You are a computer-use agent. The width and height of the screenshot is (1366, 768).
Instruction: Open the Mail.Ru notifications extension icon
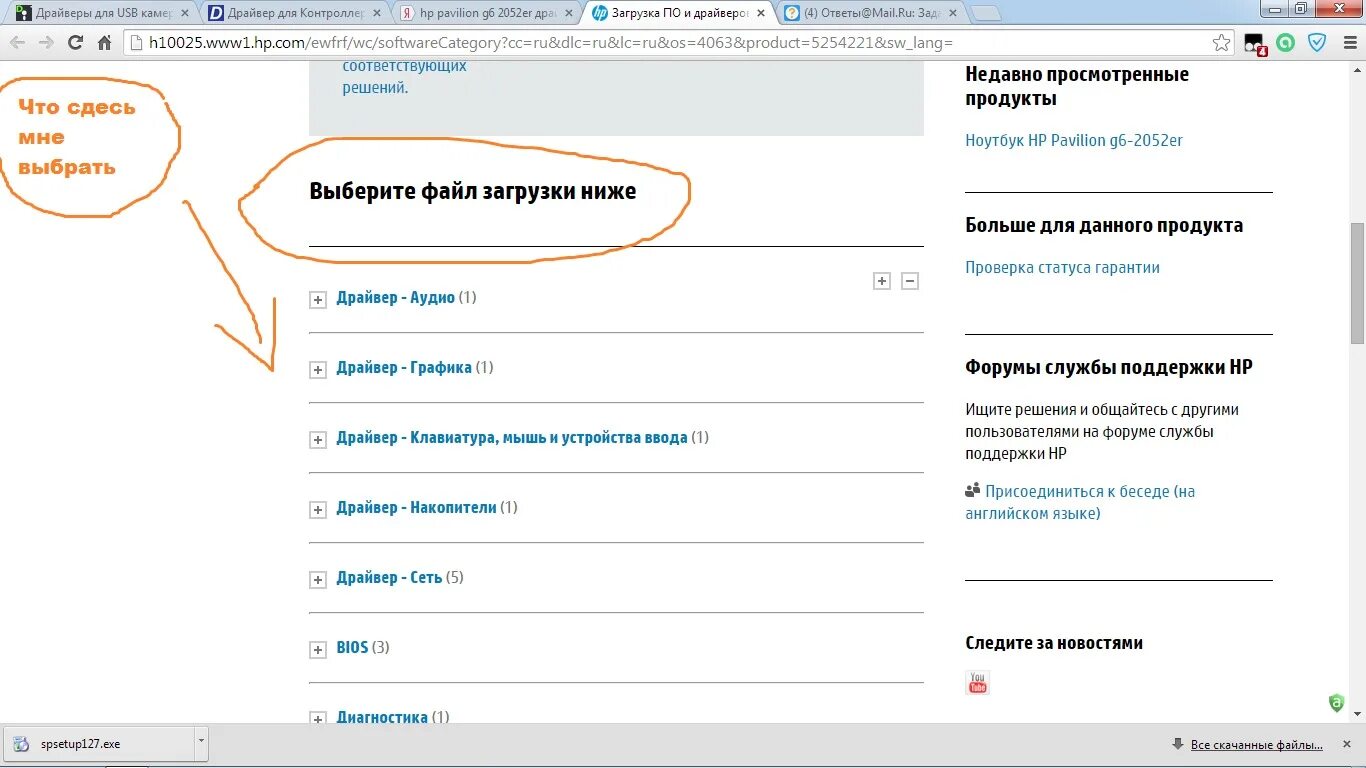[x=1253, y=43]
